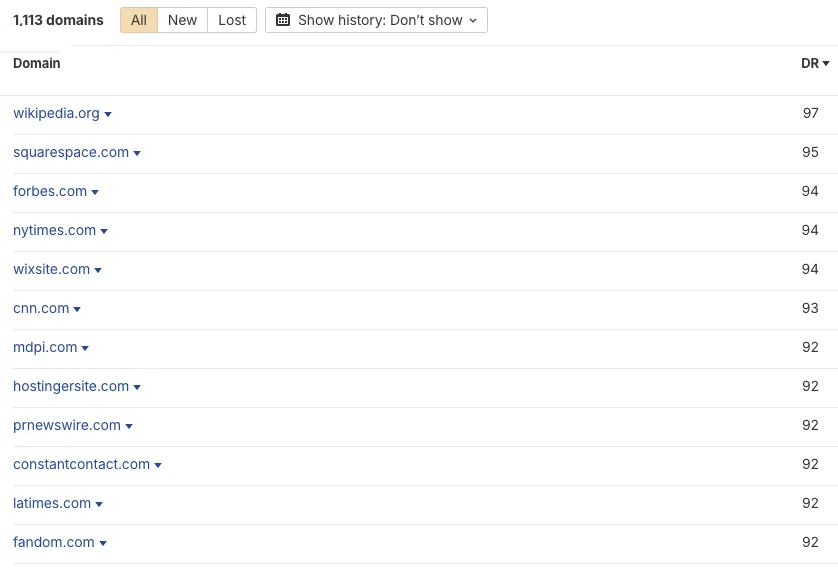This screenshot has height=570, width=838.
Task: Click DR value 92 for latimes.com
Action: tap(810, 503)
